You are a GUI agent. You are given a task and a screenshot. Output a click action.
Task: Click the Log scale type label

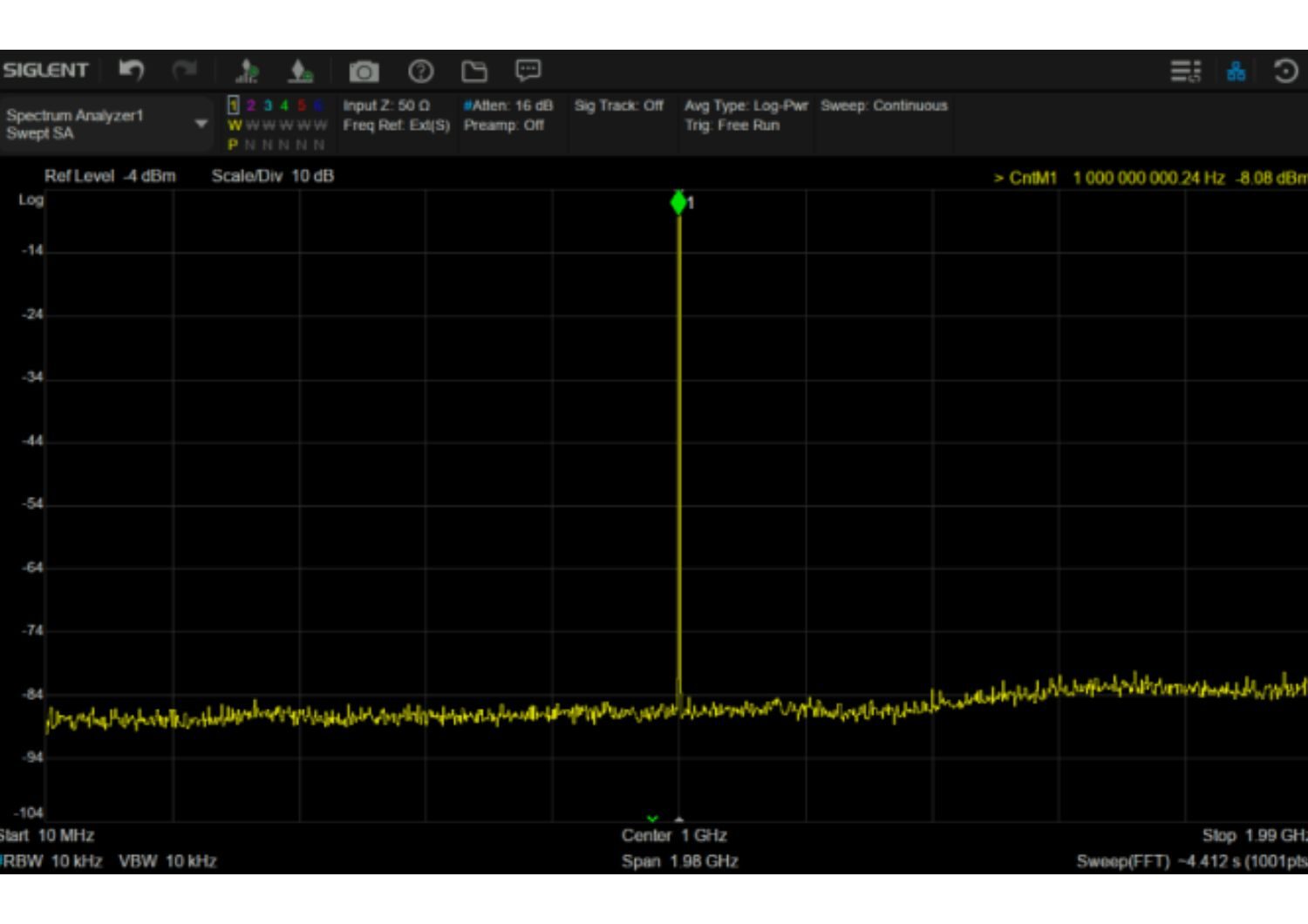(31, 200)
